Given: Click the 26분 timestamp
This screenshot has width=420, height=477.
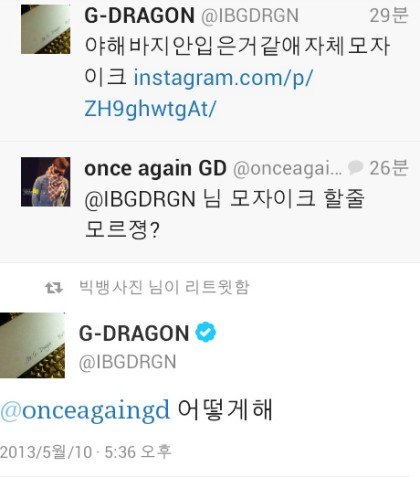Looking at the screenshot, I should point(389,168).
